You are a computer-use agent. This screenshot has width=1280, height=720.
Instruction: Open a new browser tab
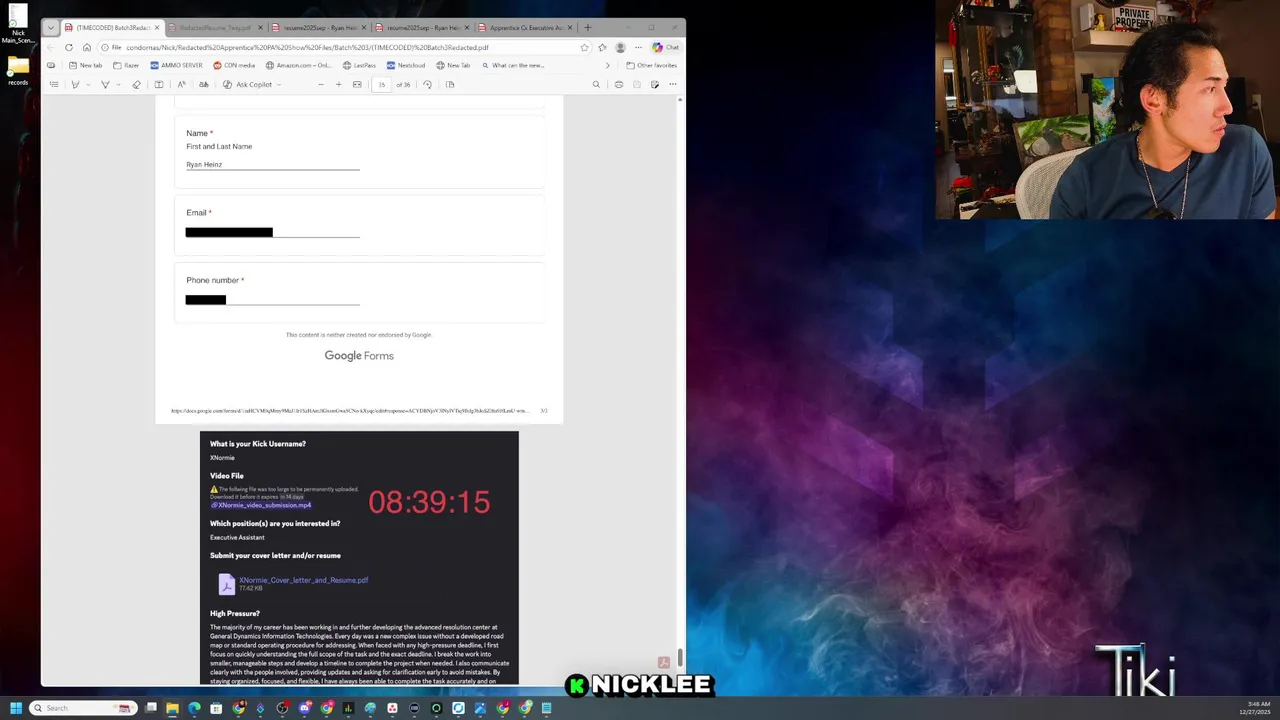(x=587, y=27)
